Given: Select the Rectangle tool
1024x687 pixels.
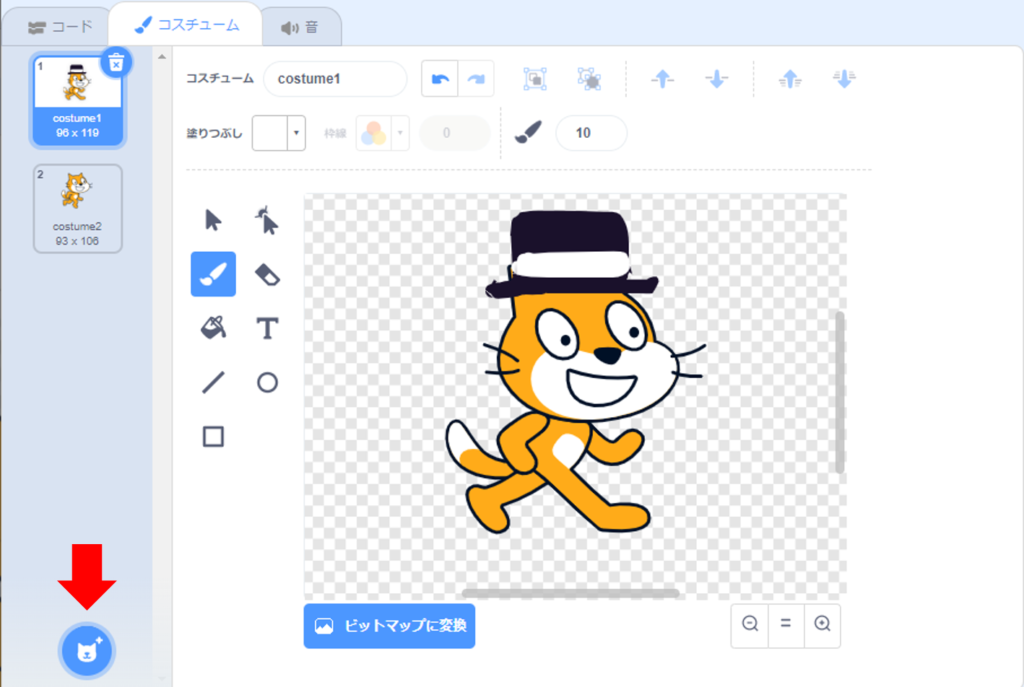Looking at the screenshot, I should [x=213, y=436].
